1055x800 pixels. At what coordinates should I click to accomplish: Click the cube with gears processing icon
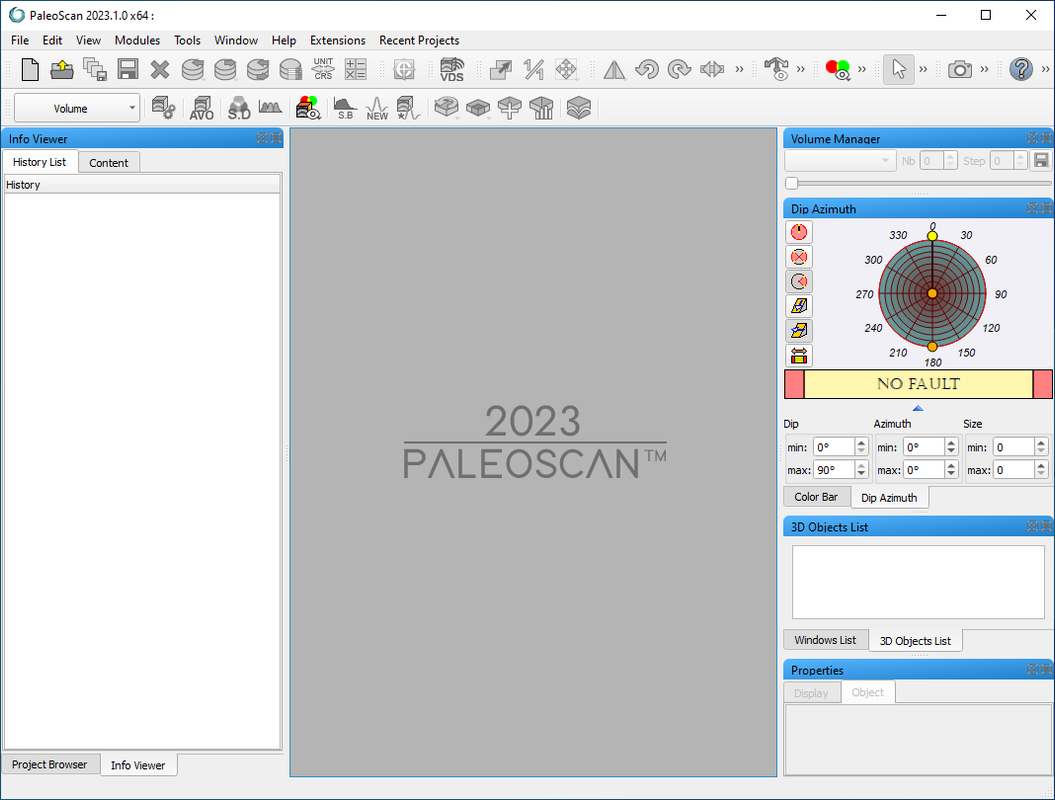pos(163,108)
